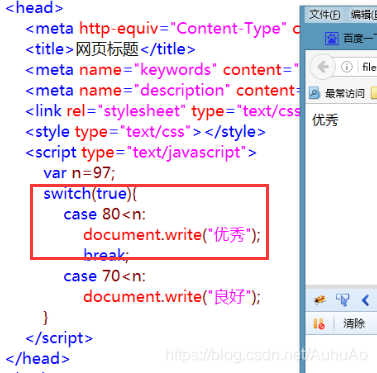This screenshot has width=377, height=373.
Task: Click the case 70<n: line
Action: click(x=105, y=276)
